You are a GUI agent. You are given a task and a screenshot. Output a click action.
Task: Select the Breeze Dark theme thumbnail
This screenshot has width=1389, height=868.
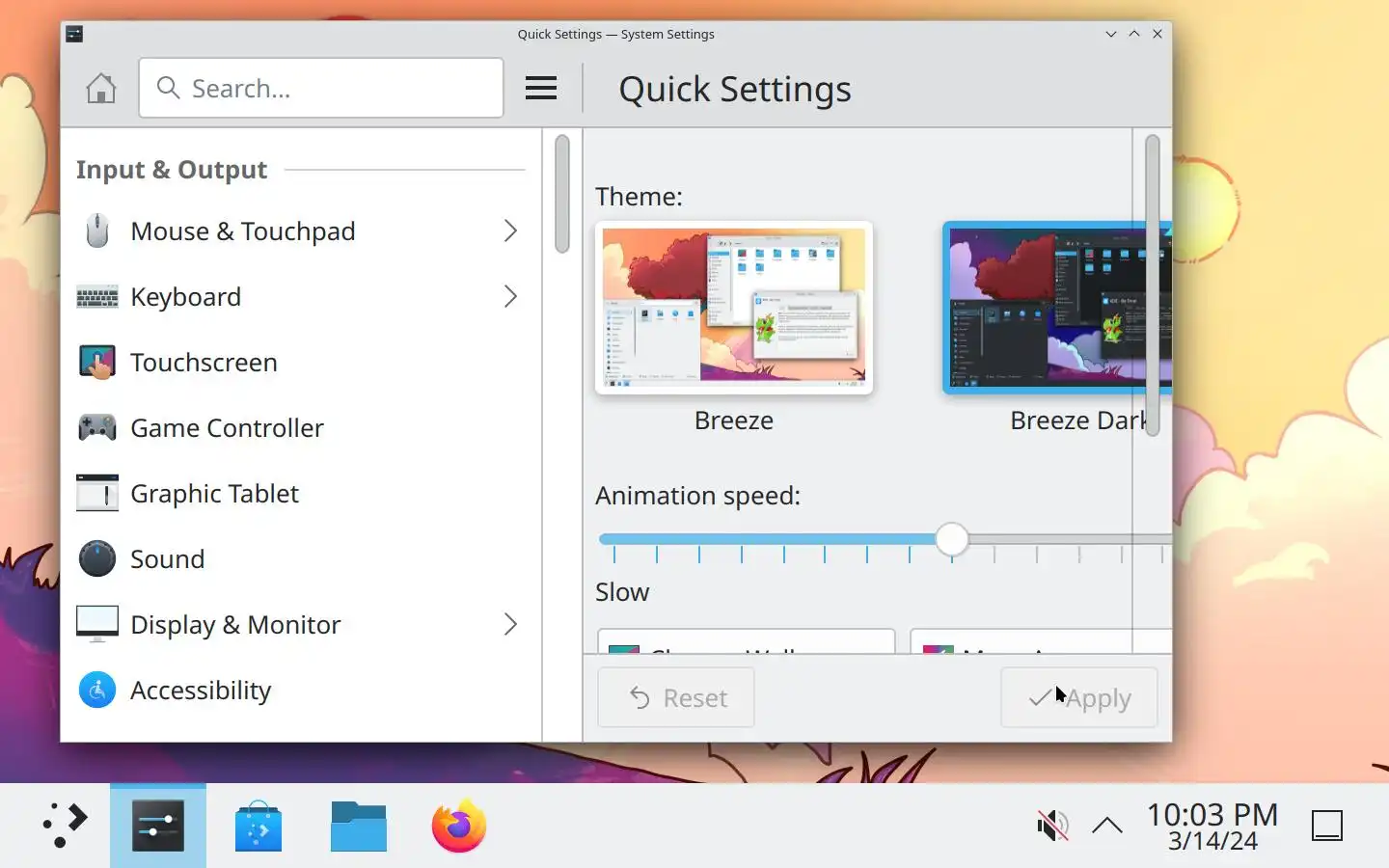[1057, 308]
